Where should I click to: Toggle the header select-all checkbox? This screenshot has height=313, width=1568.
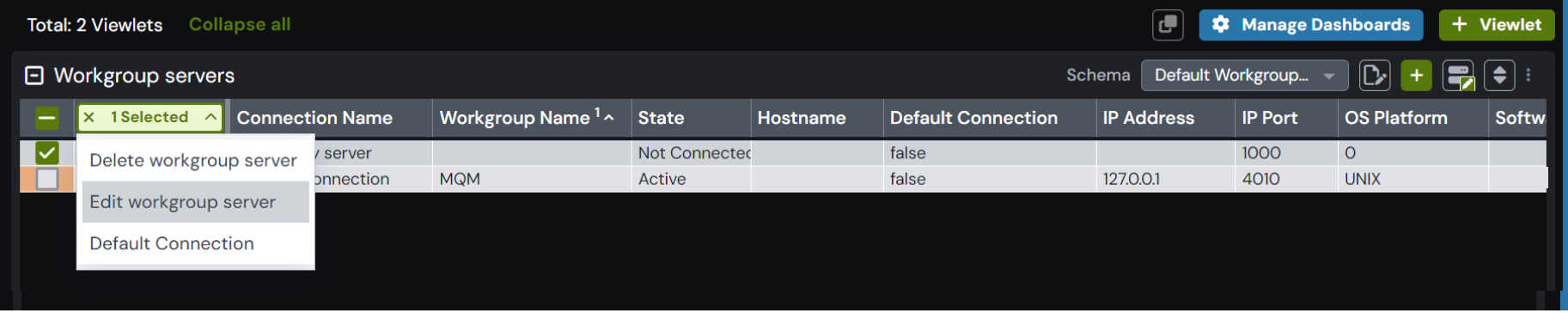[47, 118]
